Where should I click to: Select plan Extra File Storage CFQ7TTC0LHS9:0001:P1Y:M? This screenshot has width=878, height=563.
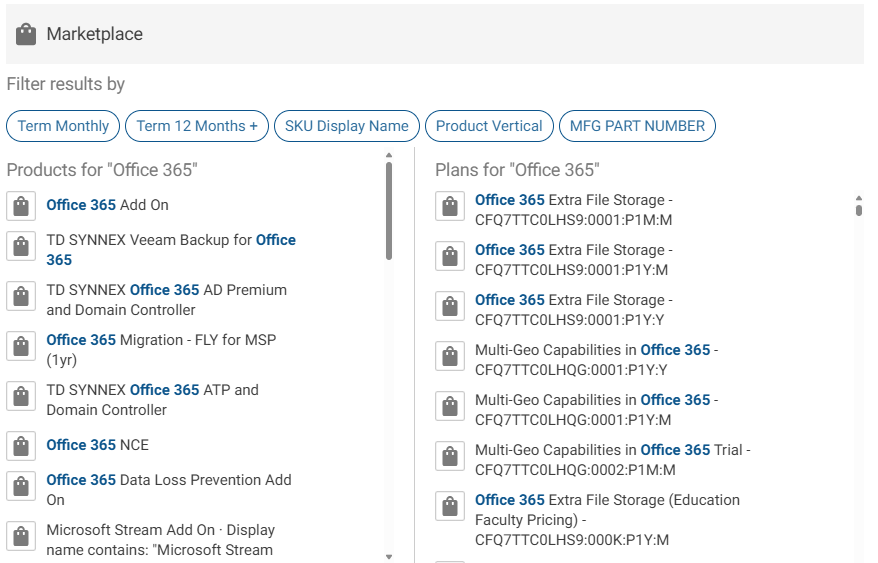coord(574,260)
